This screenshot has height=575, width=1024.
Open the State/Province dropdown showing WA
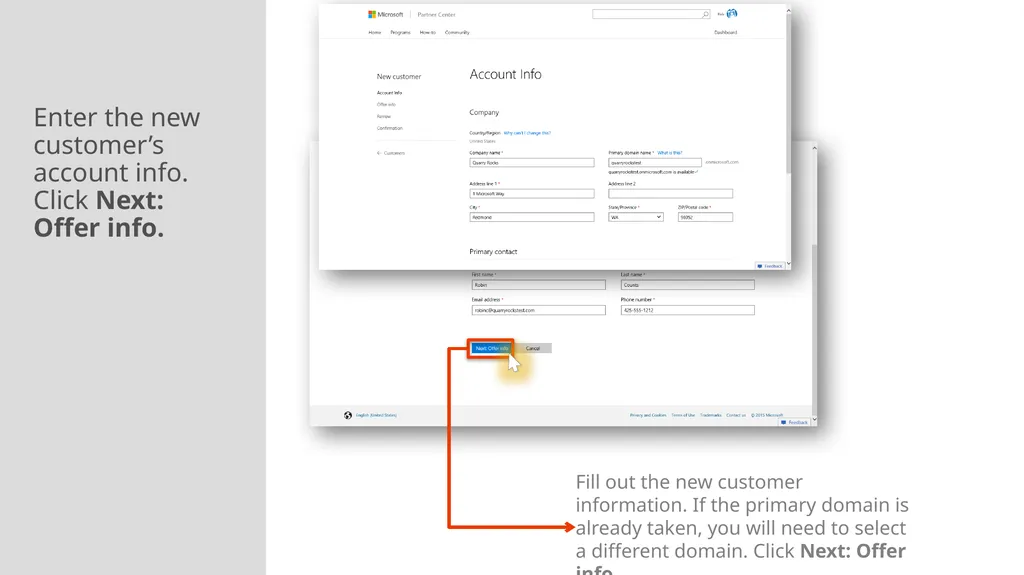tap(636, 217)
